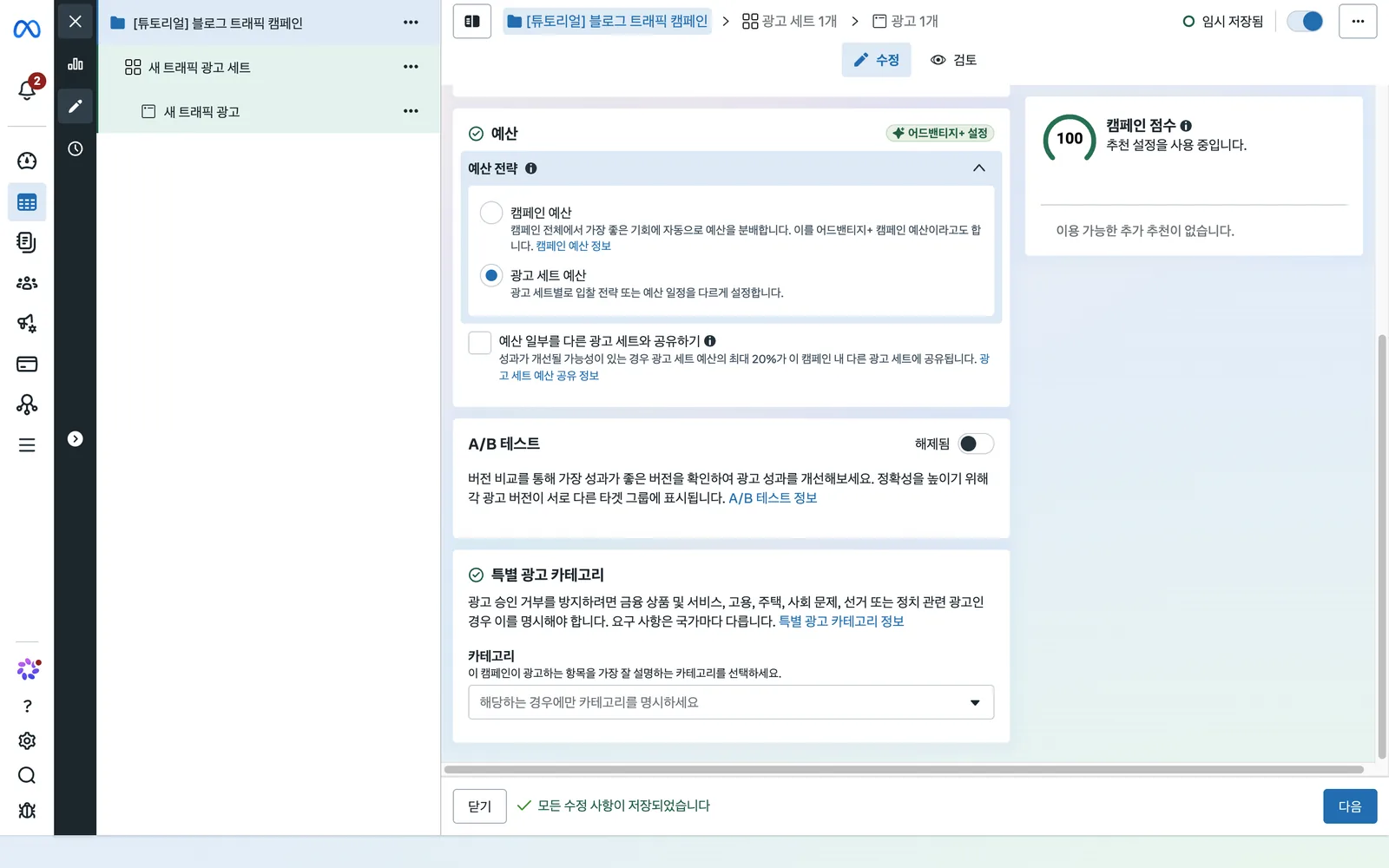
Task: Open top-right more options ellipsis button
Action: point(1358,21)
